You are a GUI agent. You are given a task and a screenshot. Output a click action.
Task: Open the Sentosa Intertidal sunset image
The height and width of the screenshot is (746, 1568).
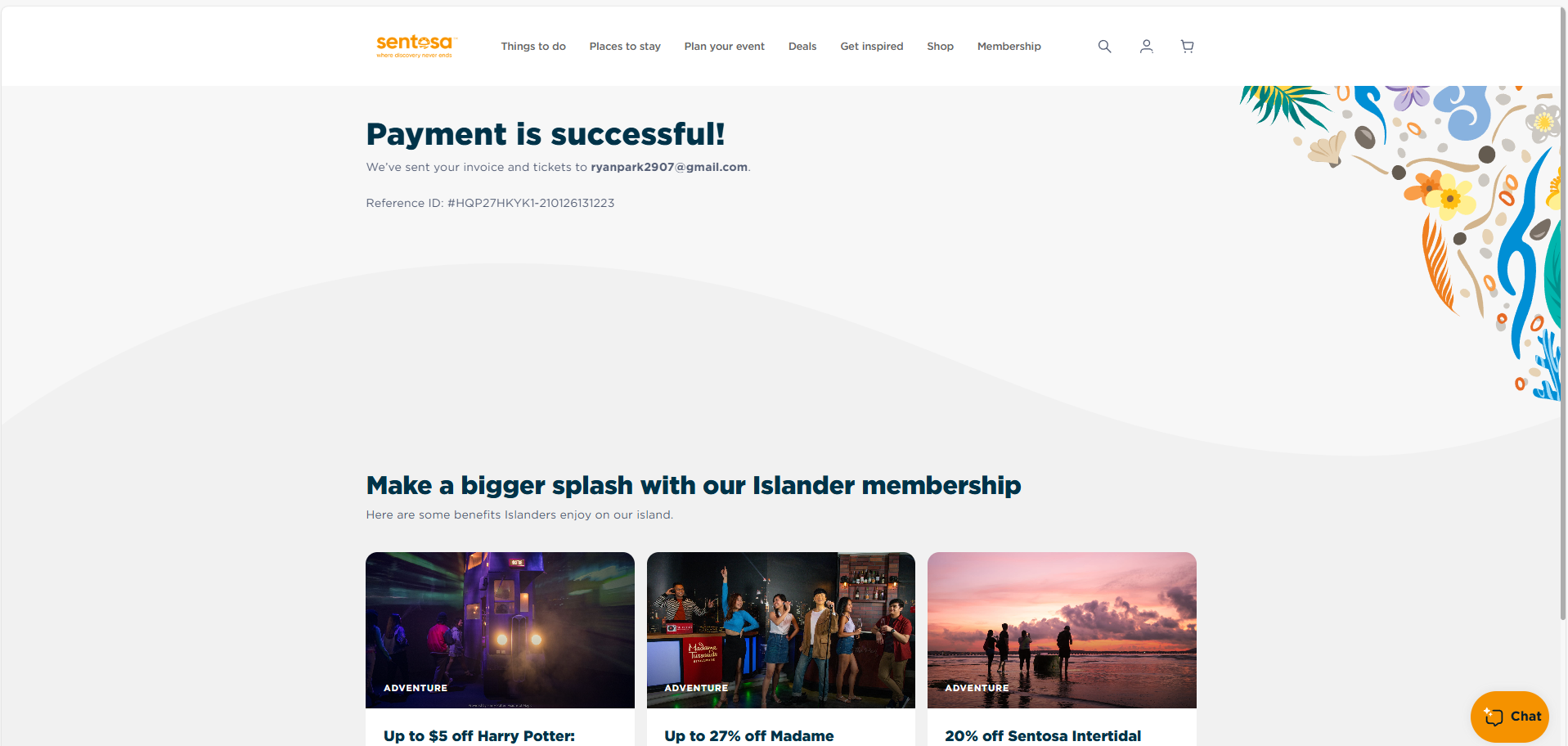(x=1062, y=630)
